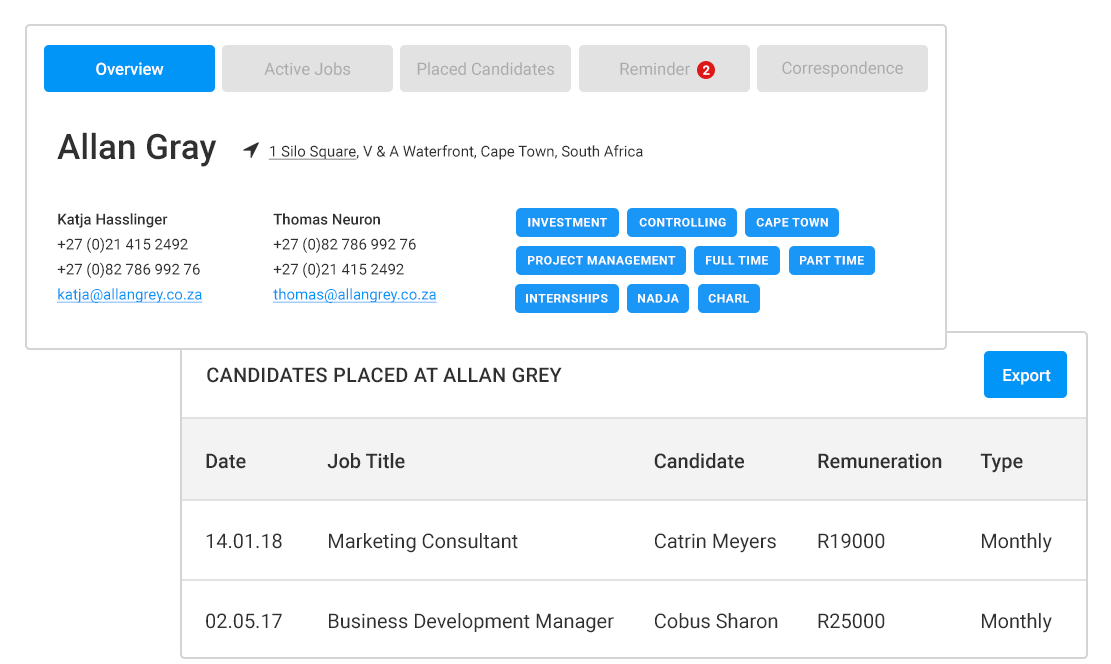The height and width of the screenshot is (664, 1111).
Task: Click the red reminder count badge
Action: tap(706, 70)
